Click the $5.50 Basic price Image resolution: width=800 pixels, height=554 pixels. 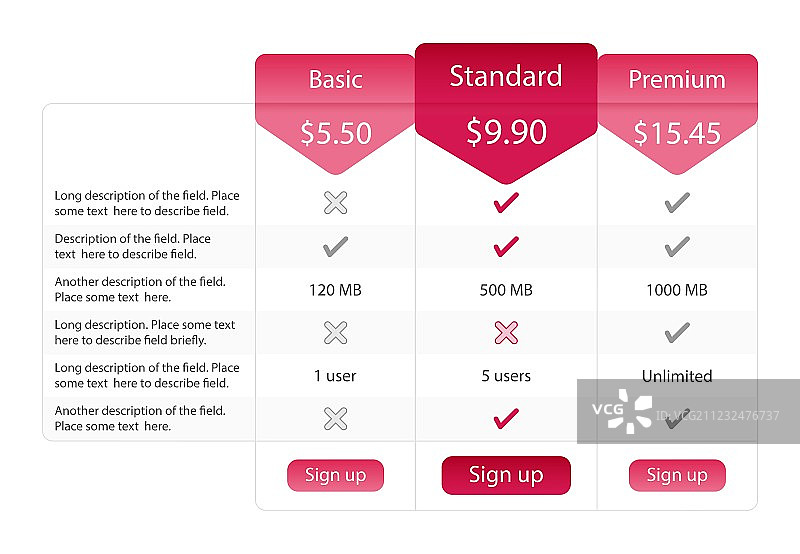[336, 133]
